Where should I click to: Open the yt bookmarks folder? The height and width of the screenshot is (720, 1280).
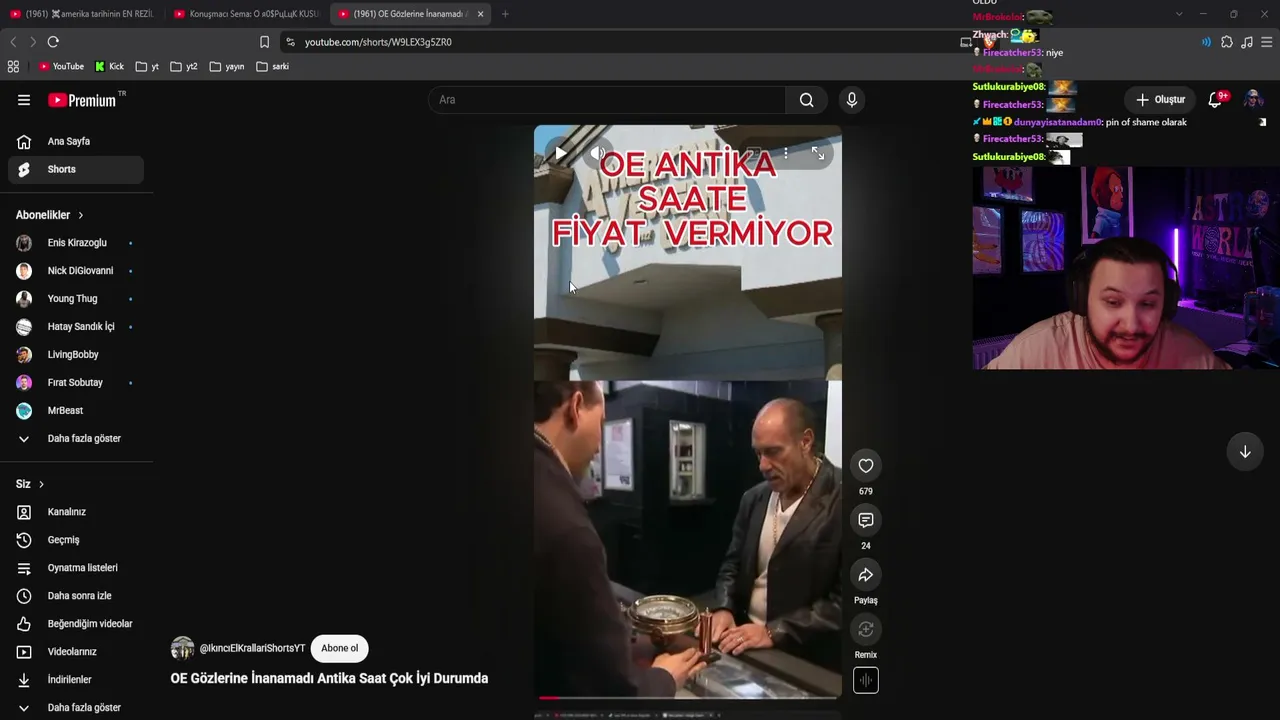point(147,67)
